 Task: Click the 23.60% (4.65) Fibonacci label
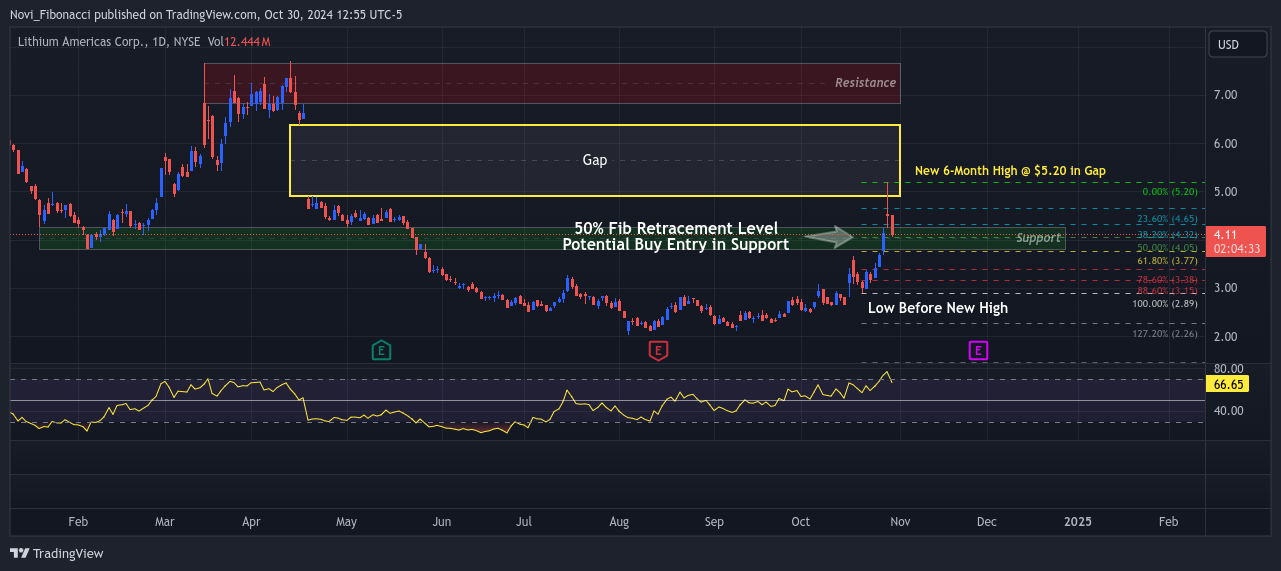click(x=1167, y=218)
